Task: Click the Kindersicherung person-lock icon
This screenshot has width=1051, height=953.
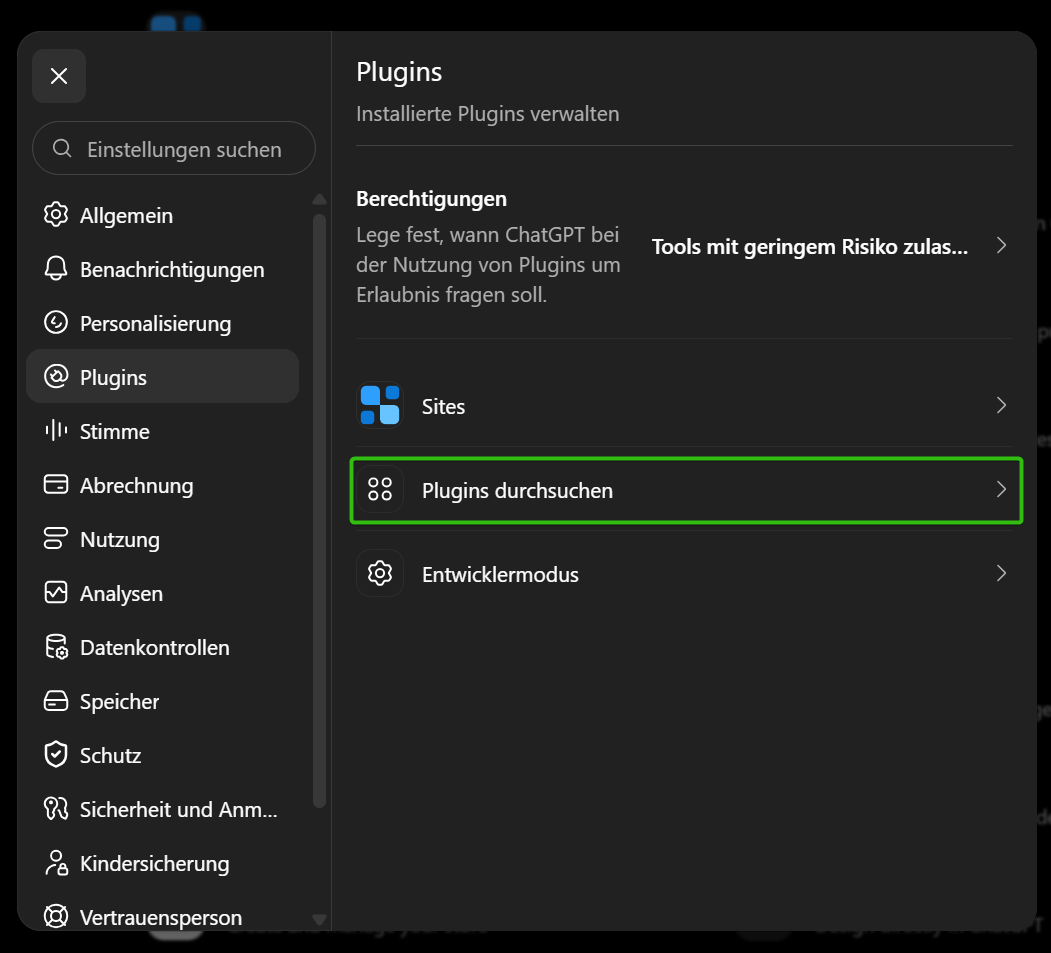Action: pos(56,863)
